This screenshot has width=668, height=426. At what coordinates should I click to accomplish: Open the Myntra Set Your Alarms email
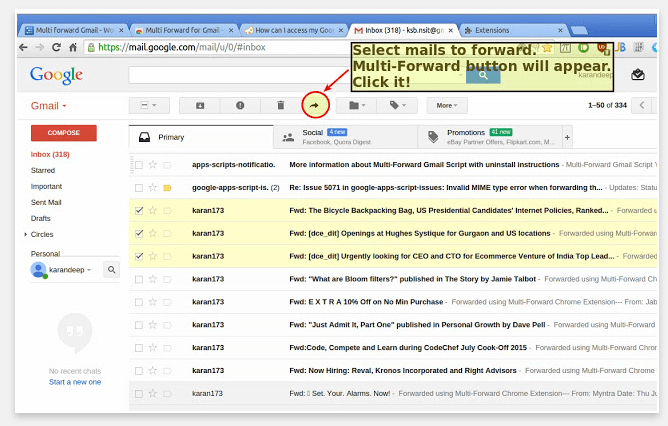click(x=393, y=394)
